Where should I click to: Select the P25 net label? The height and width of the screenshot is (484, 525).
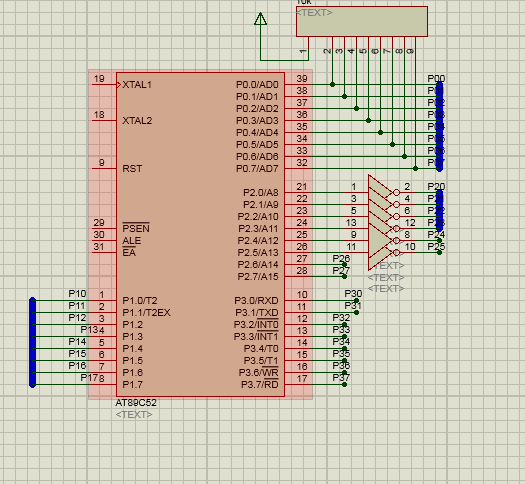tap(436, 246)
